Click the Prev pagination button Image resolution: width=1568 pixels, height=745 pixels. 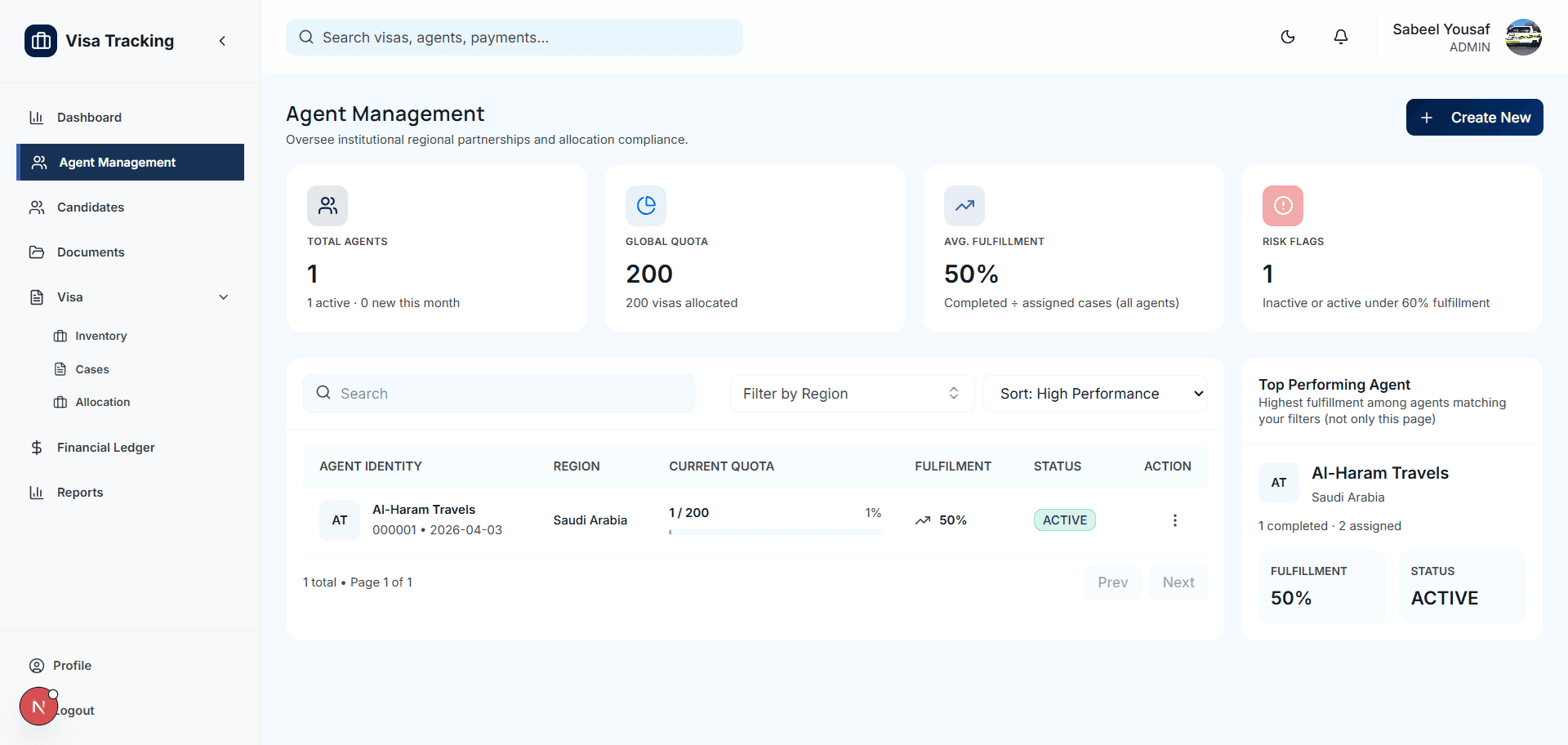[1113, 582]
